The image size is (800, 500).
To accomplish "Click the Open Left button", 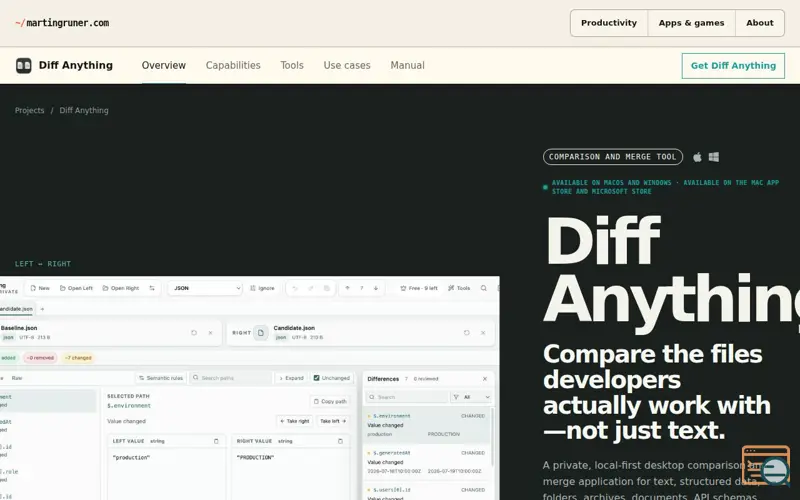I will (x=77, y=288).
